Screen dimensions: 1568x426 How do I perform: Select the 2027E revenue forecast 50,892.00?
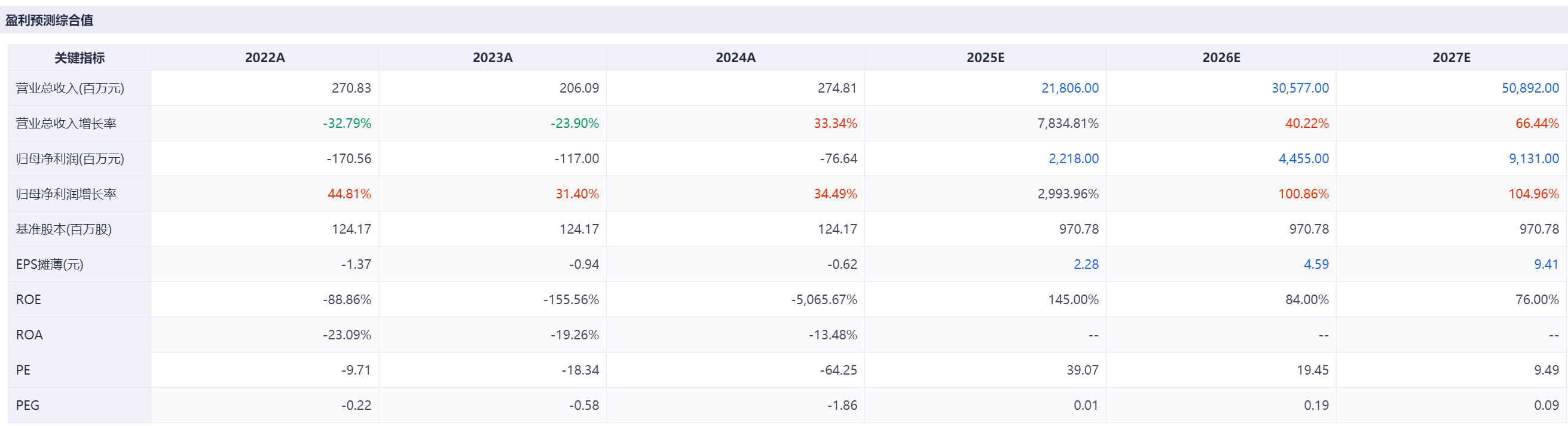(x=1530, y=88)
